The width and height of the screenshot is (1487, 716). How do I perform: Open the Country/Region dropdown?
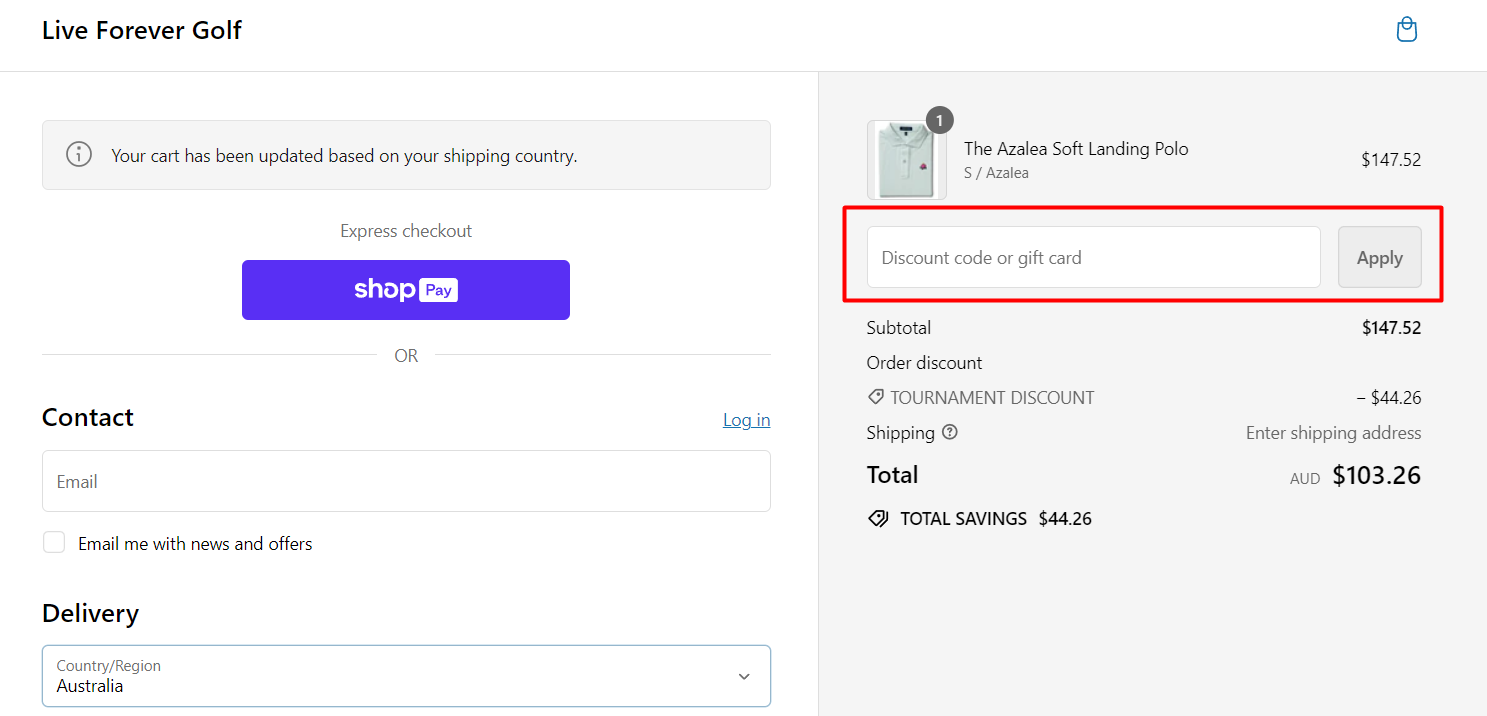point(406,676)
